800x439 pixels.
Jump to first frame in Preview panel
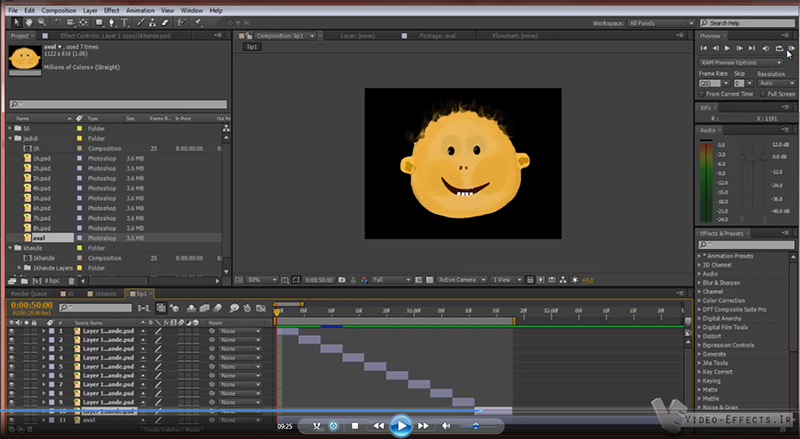point(704,48)
